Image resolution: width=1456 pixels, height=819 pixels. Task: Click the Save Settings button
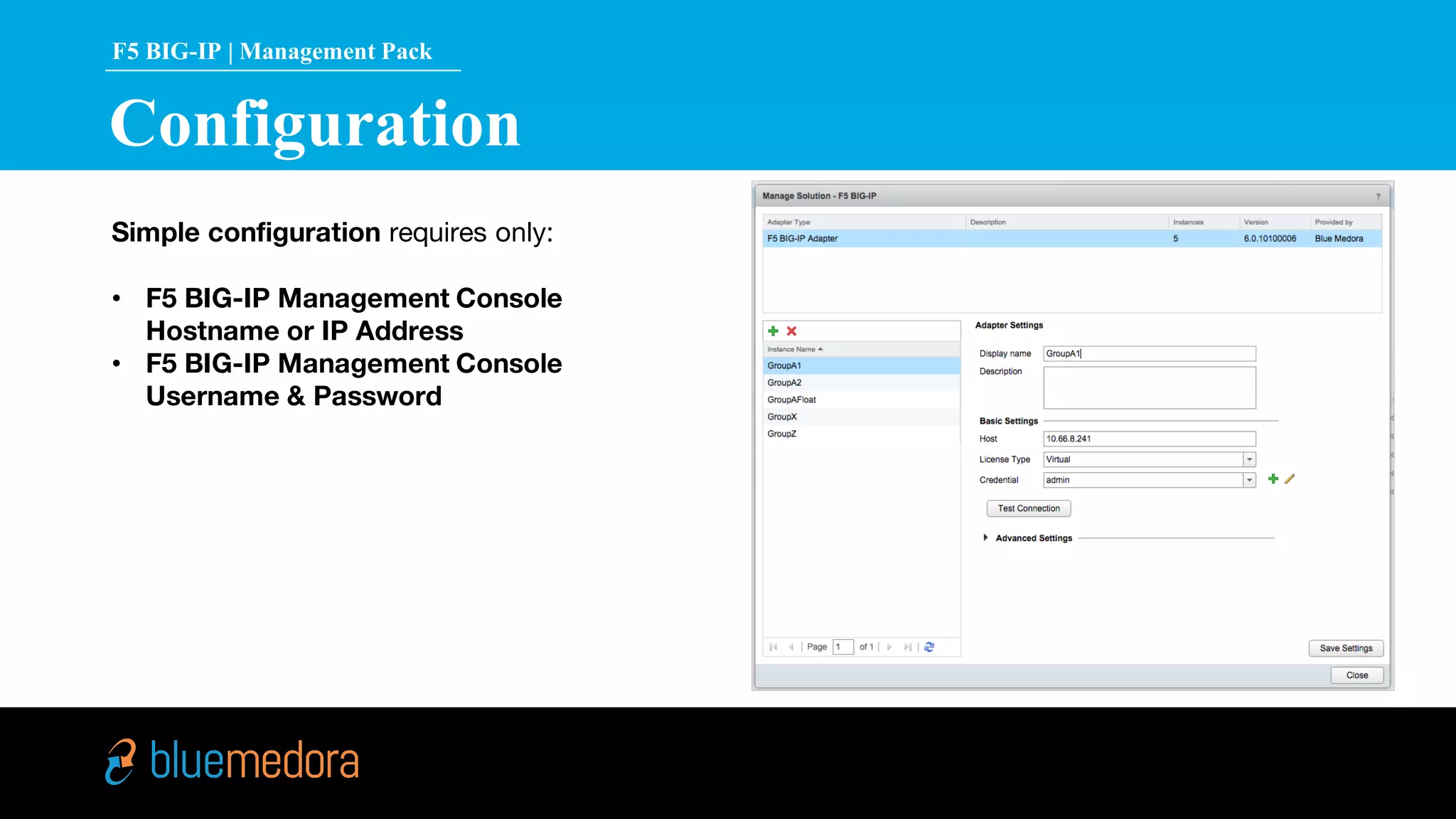click(1345, 648)
